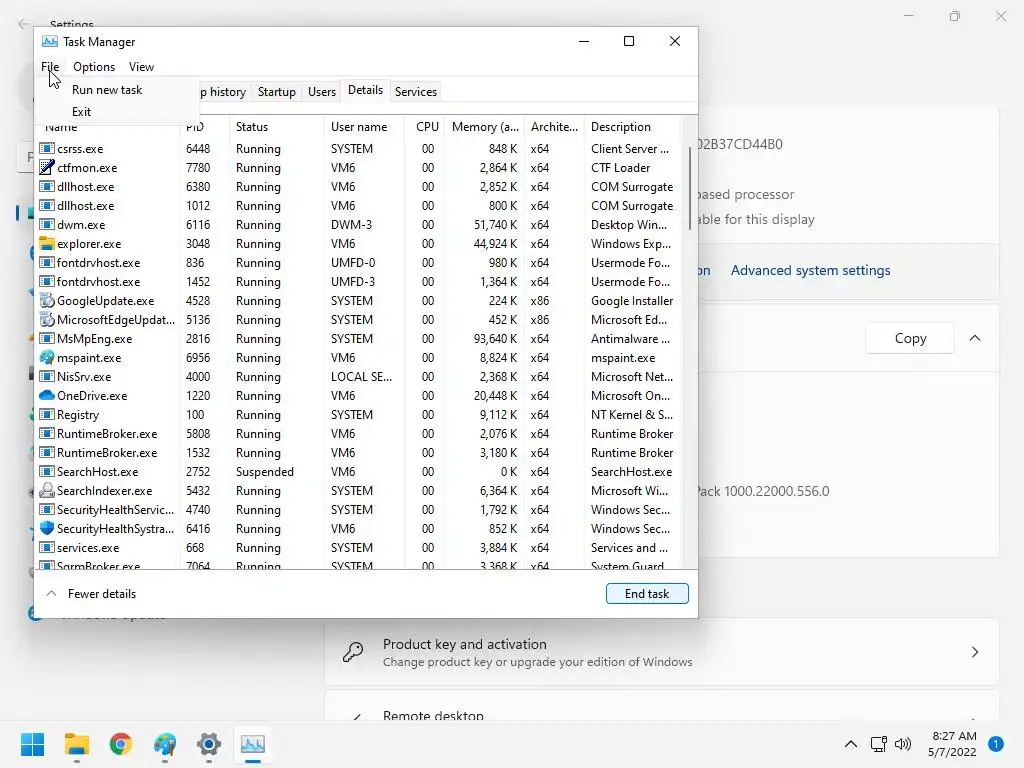Switch to the Services tab

click(x=416, y=91)
